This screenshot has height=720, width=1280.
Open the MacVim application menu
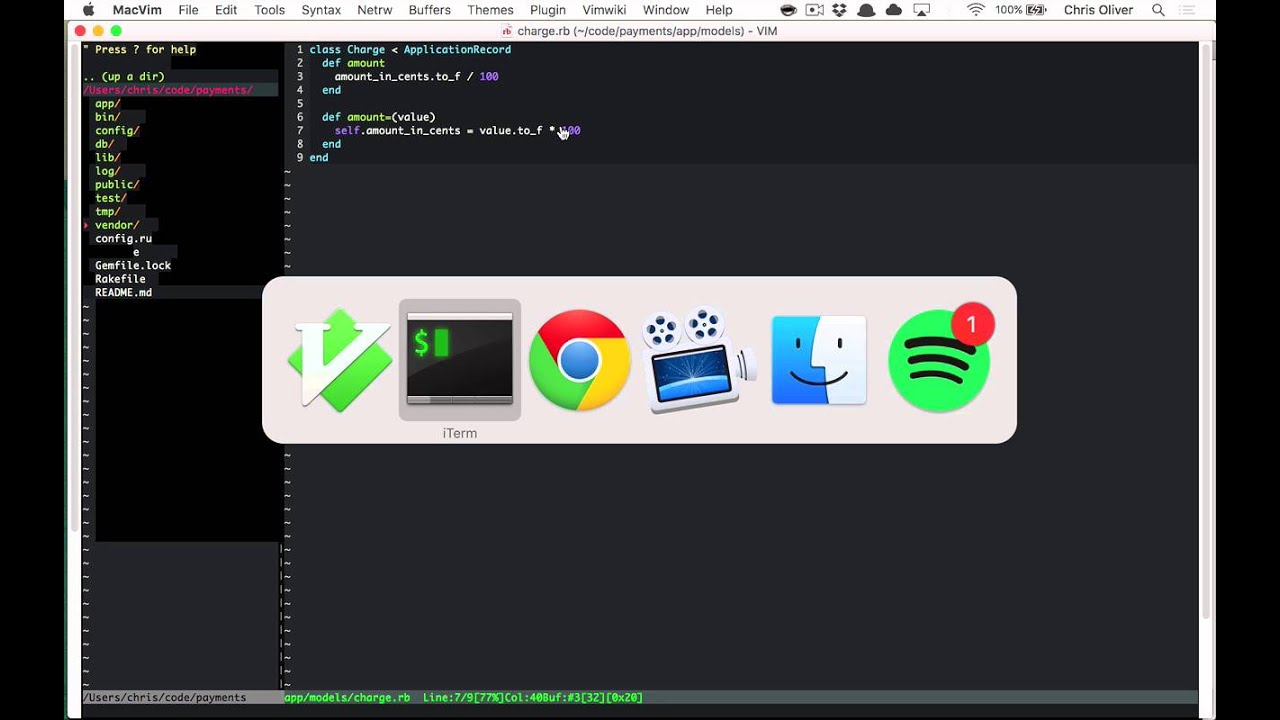click(x=138, y=10)
